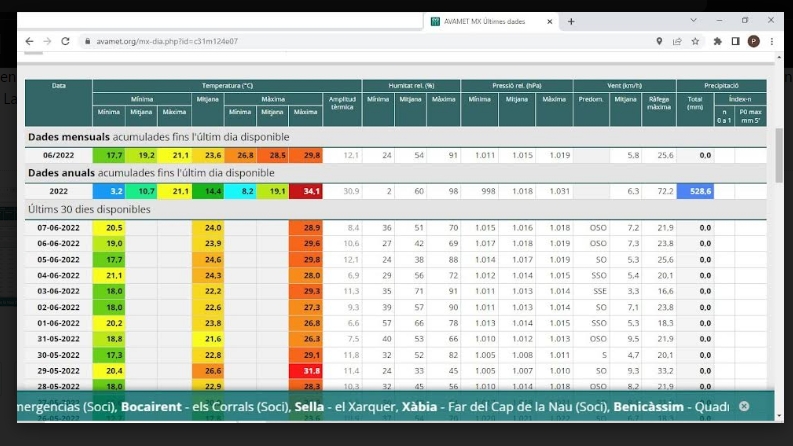Image resolution: width=793 pixels, height=446 pixels.
Task: Close the AVAMET MX tab
Action: [x=550, y=21]
